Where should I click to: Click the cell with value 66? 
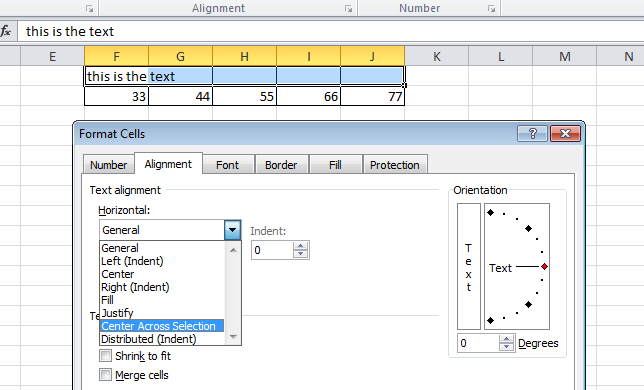pyautogui.click(x=308, y=96)
